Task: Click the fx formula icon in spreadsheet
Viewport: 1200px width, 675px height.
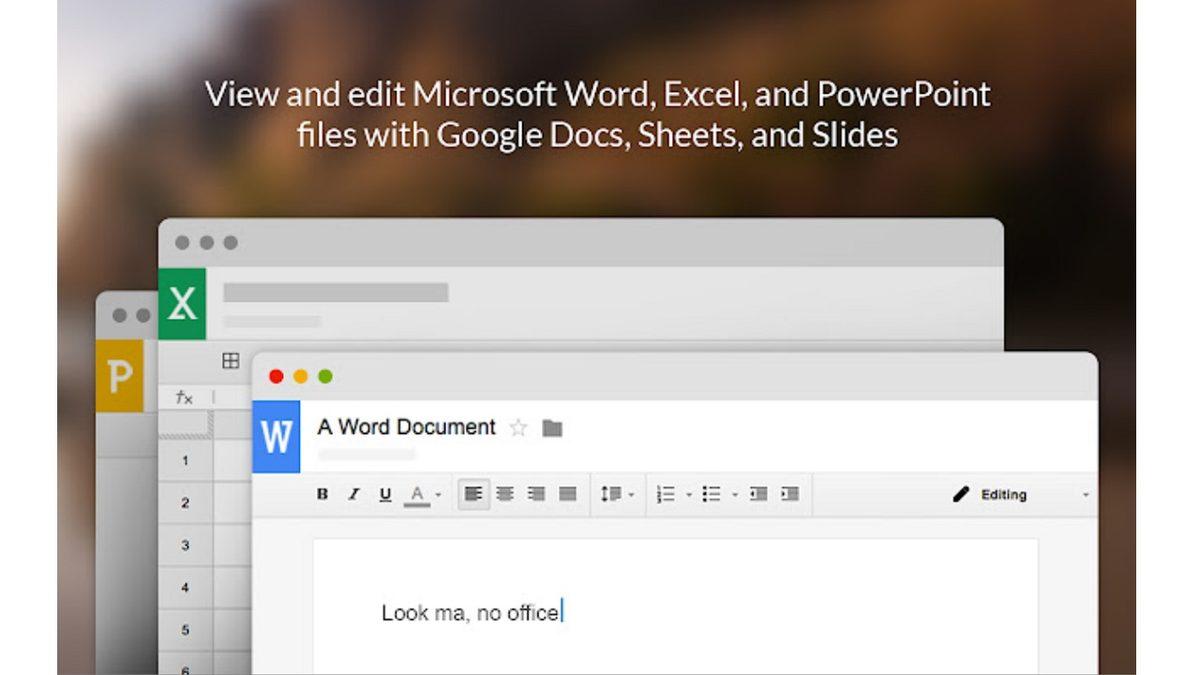Action: [182, 397]
